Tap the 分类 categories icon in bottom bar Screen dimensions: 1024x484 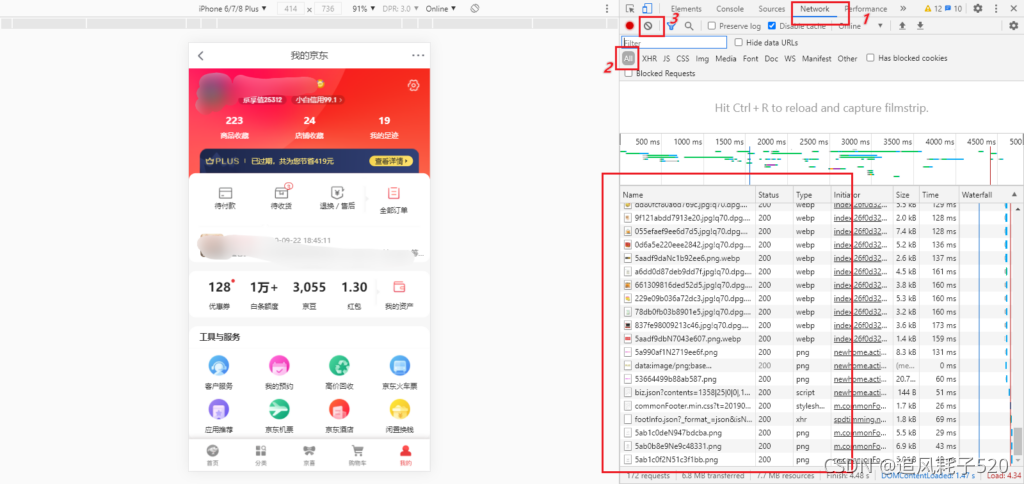pos(261,451)
